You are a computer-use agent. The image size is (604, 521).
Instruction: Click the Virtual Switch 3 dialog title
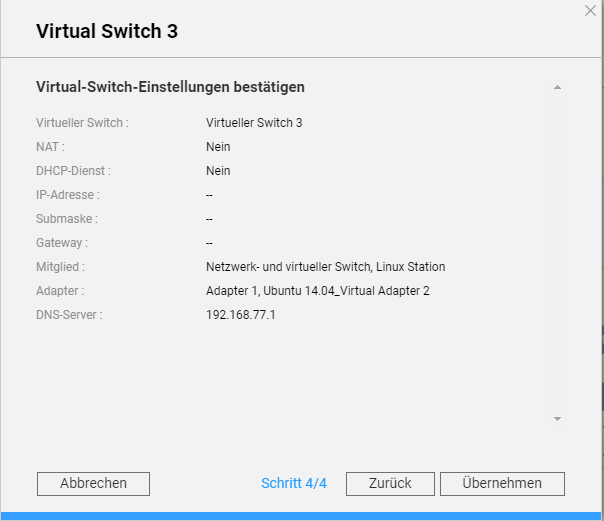(x=107, y=31)
